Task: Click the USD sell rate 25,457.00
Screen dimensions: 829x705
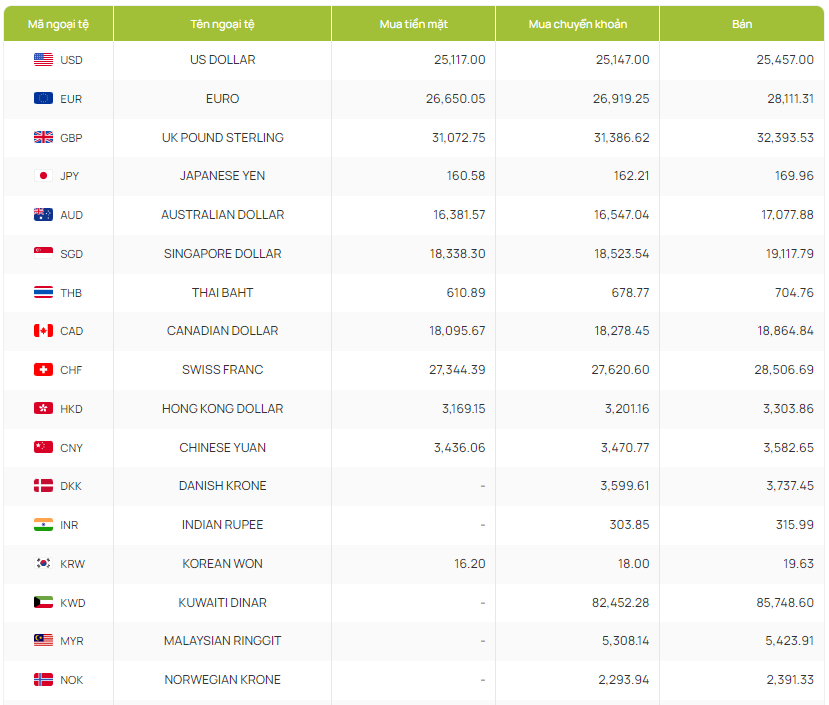Action: point(784,60)
